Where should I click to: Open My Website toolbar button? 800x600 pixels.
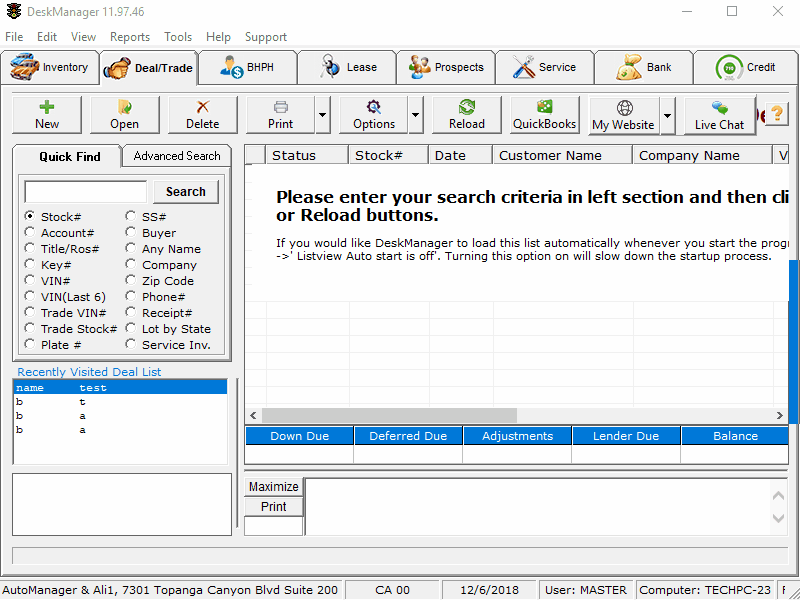click(623, 116)
